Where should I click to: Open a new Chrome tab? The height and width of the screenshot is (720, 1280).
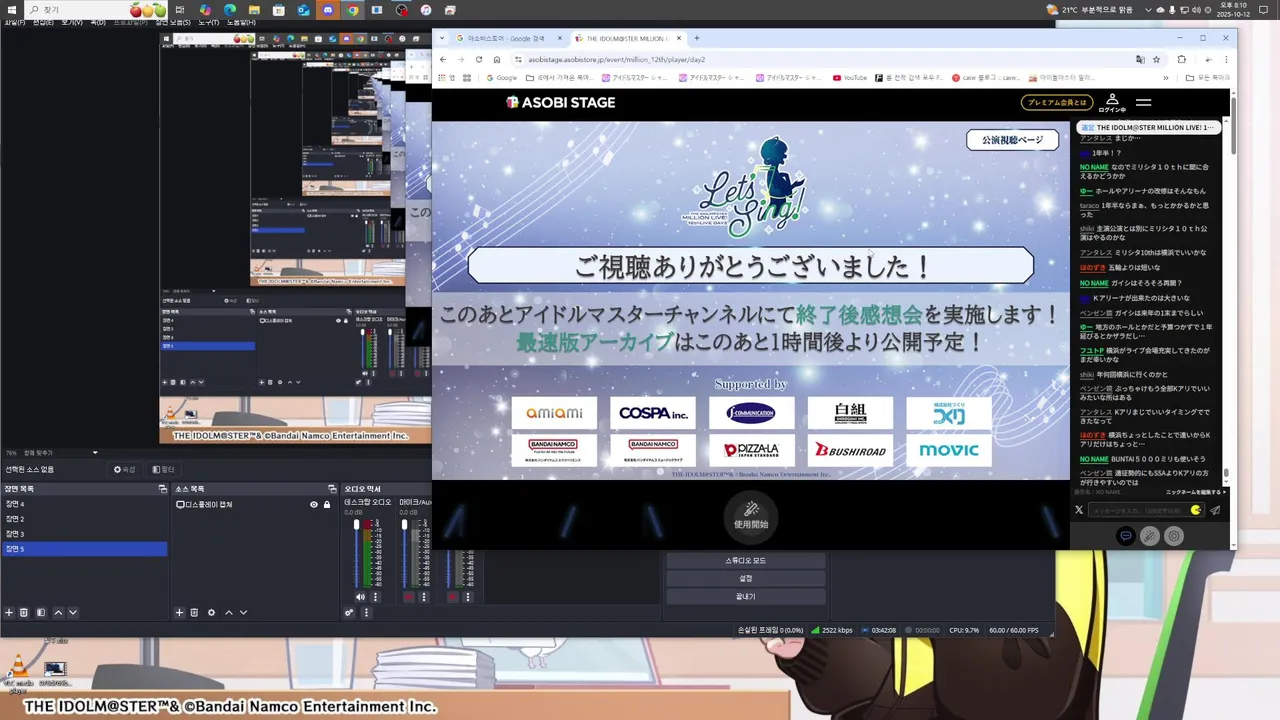coord(697,38)
